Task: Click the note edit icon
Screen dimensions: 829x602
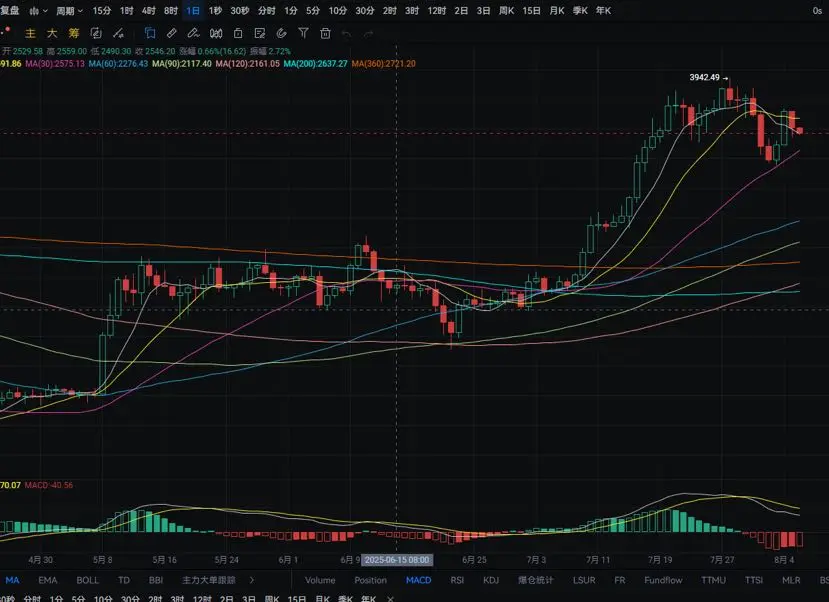Action: click(x=260, y=33)
